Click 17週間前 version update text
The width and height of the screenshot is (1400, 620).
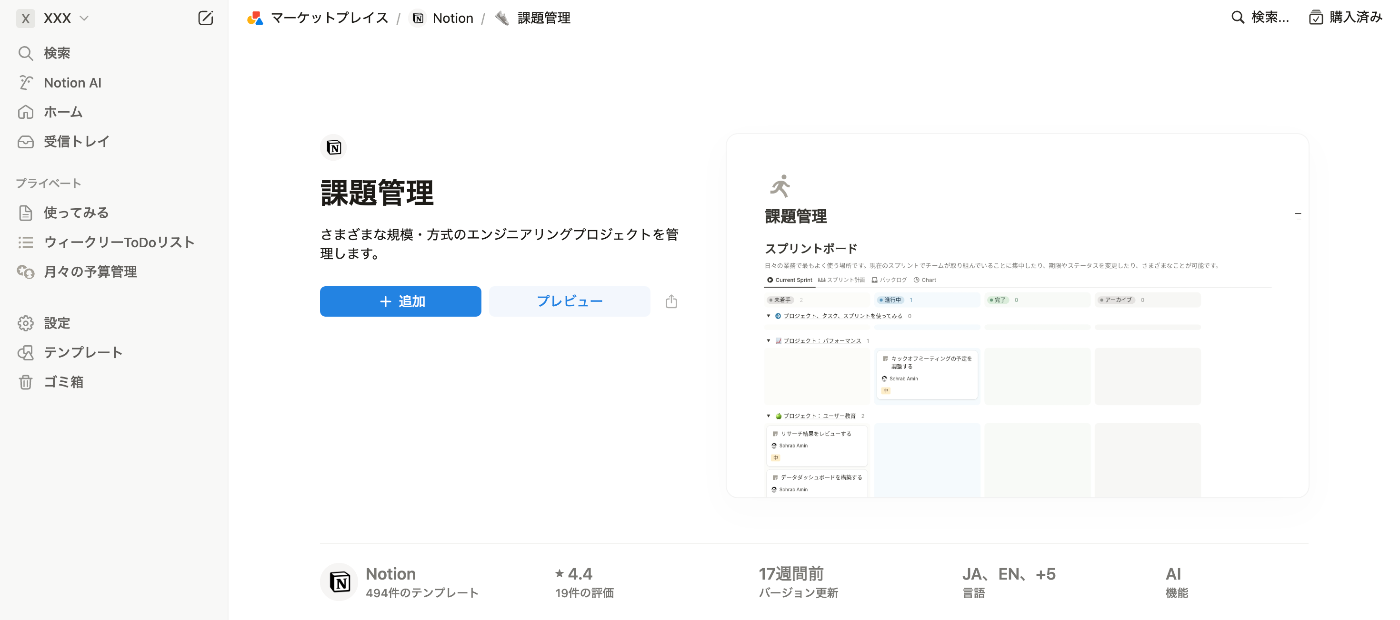pyautogui.click(x=791, y=574)
